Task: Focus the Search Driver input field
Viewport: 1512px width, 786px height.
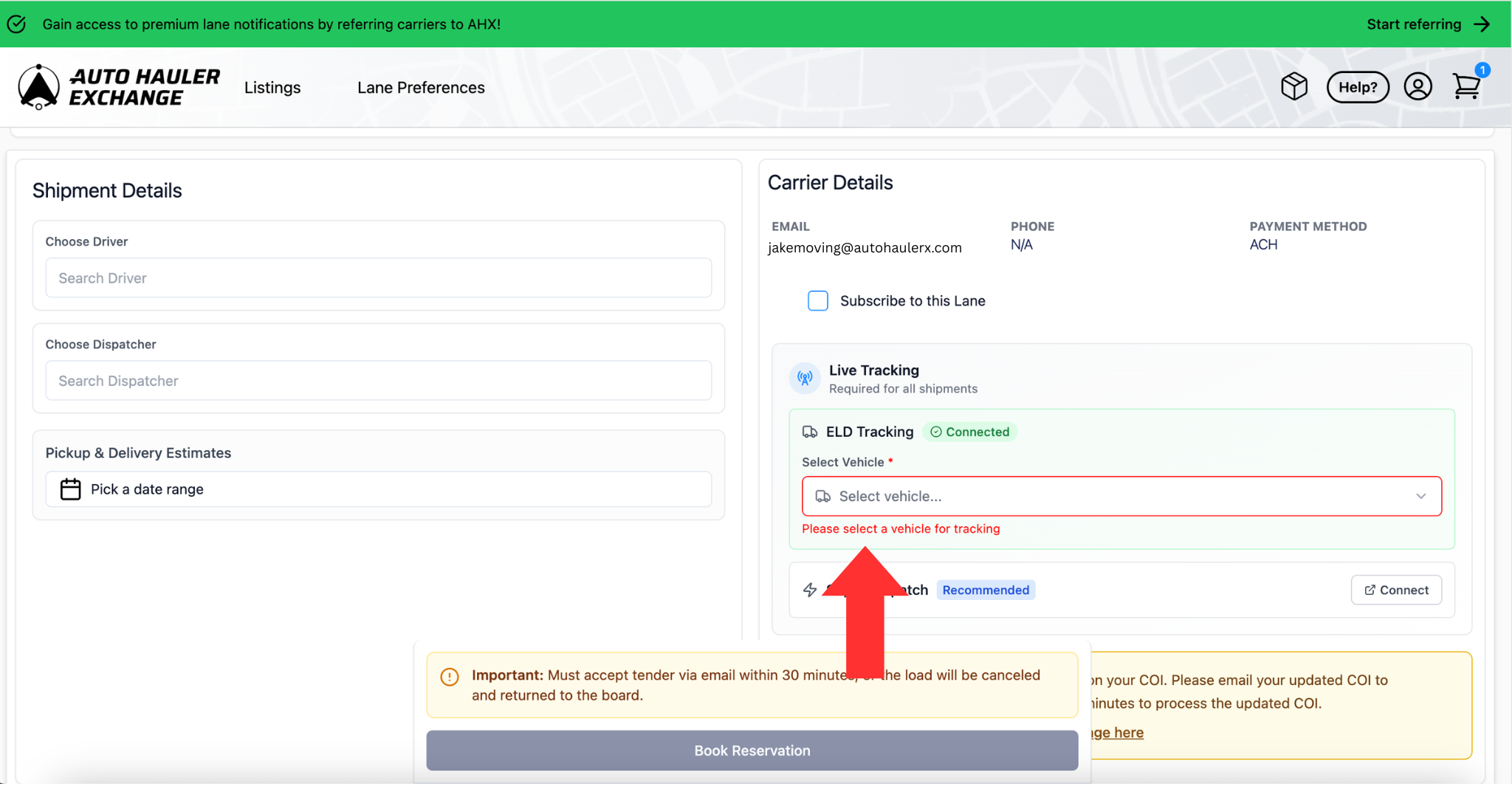Action: tap(378, 278)
